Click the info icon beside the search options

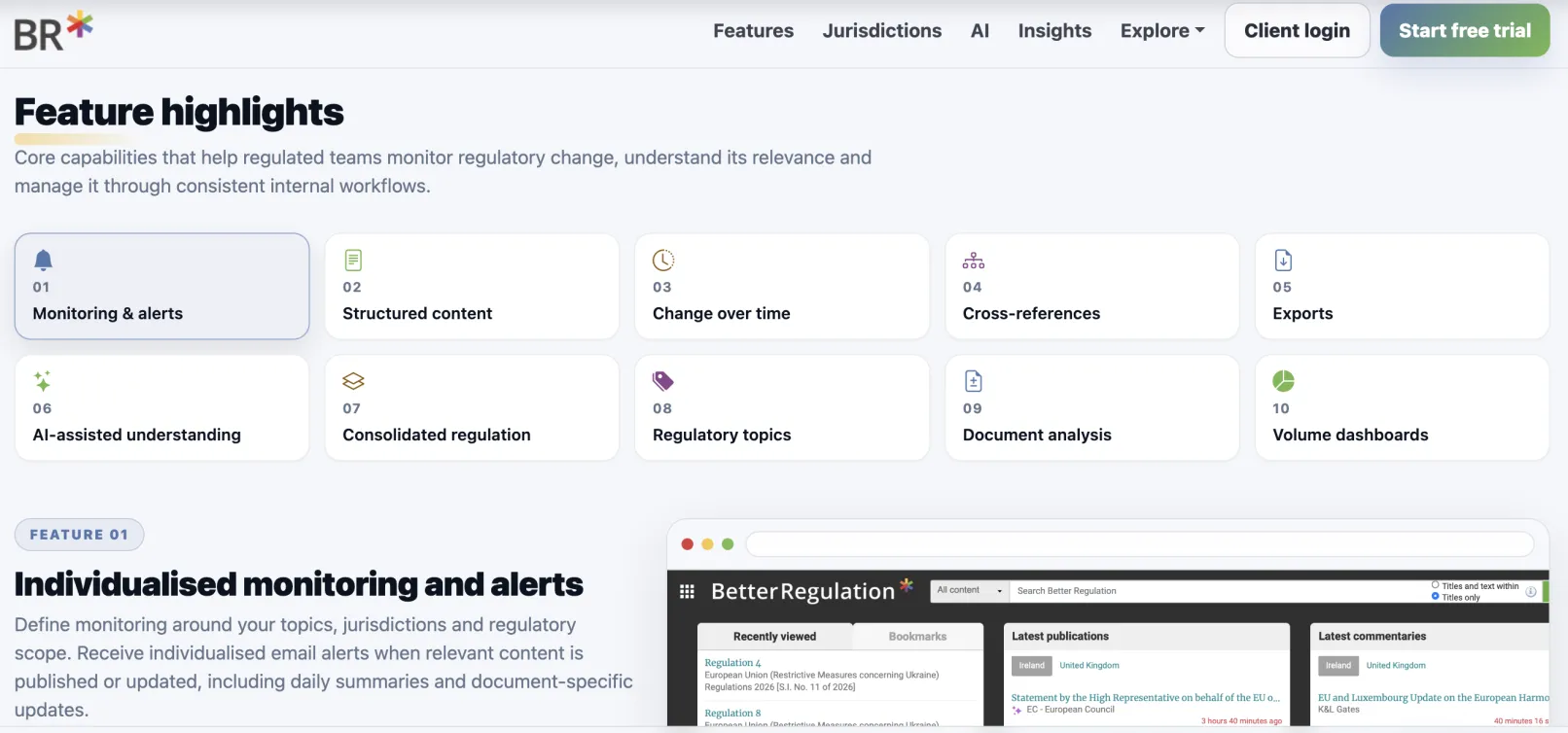tap(1531, 591)
